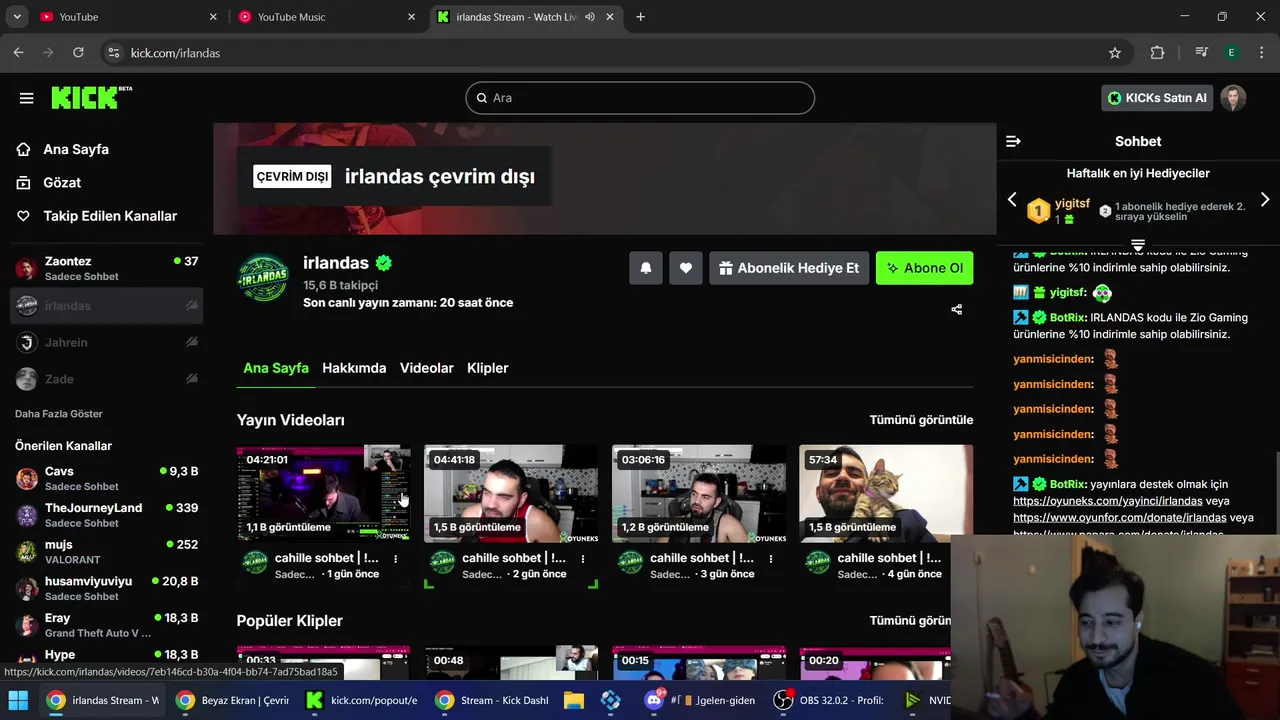
Task: Open the Videolar tab
Action: (x=427, y=368)
